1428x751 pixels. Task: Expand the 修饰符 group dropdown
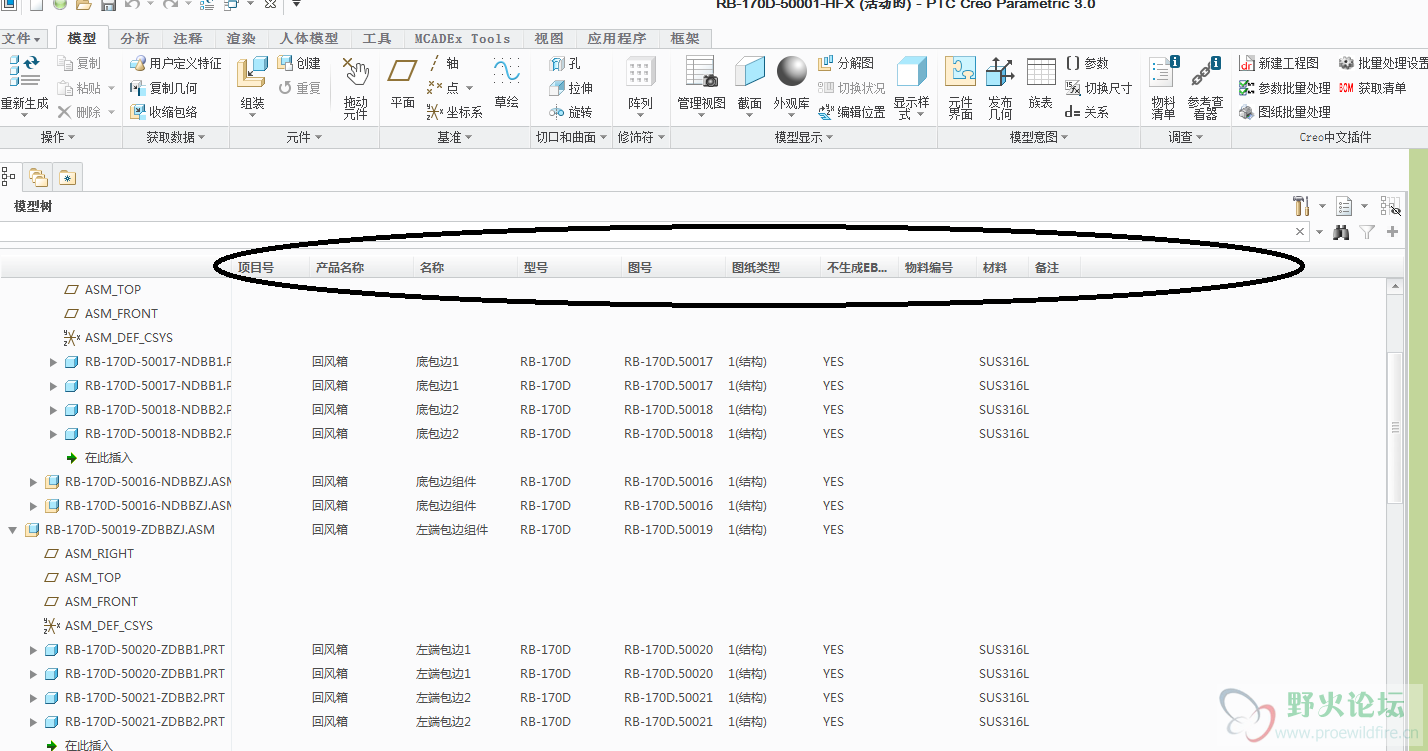point(641,138)
